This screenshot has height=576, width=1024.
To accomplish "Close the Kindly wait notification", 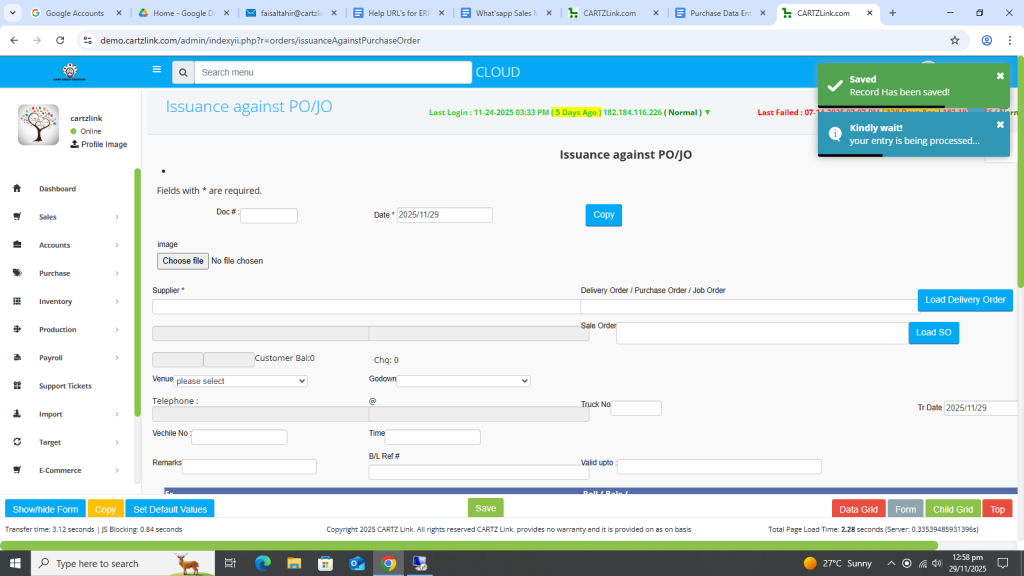I will [999, 125].
